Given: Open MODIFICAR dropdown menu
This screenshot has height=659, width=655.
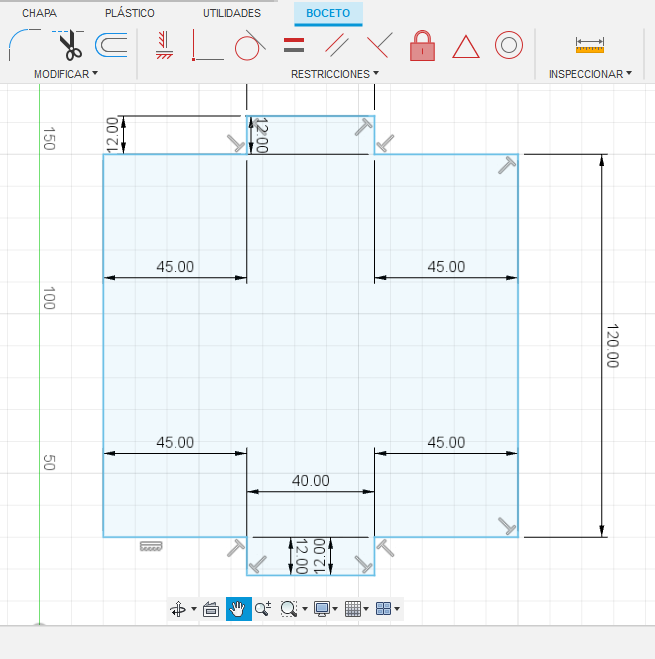Looking at the screenshot, I should 66,74.
